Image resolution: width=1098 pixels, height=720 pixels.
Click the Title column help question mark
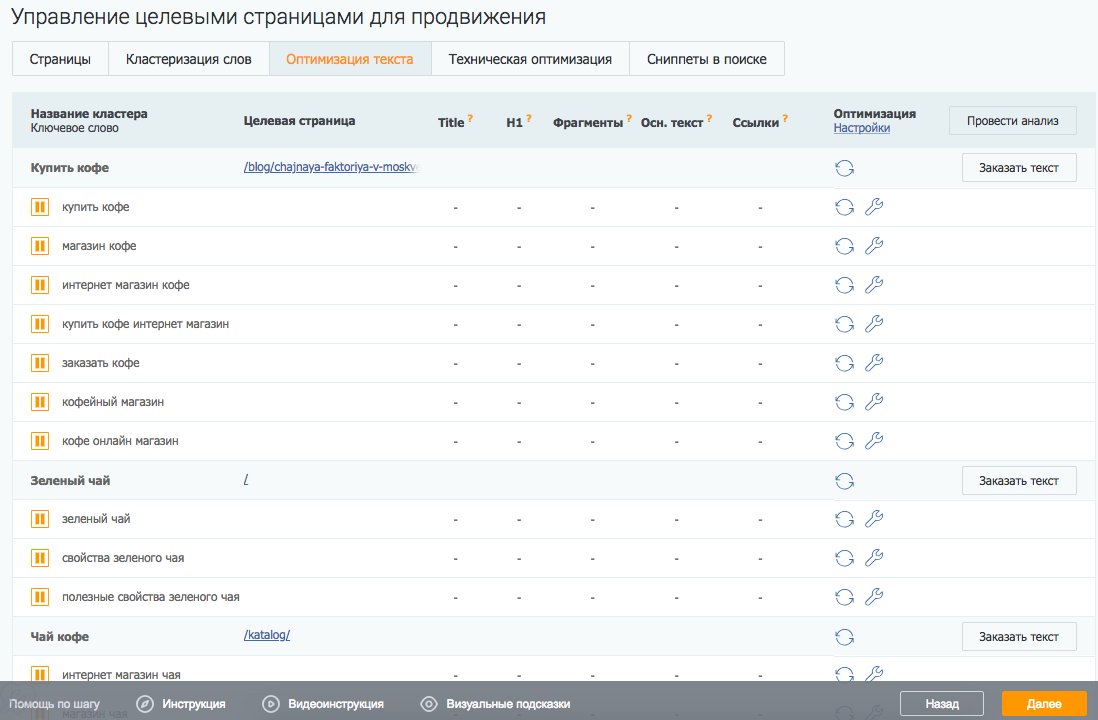point(470,118)
